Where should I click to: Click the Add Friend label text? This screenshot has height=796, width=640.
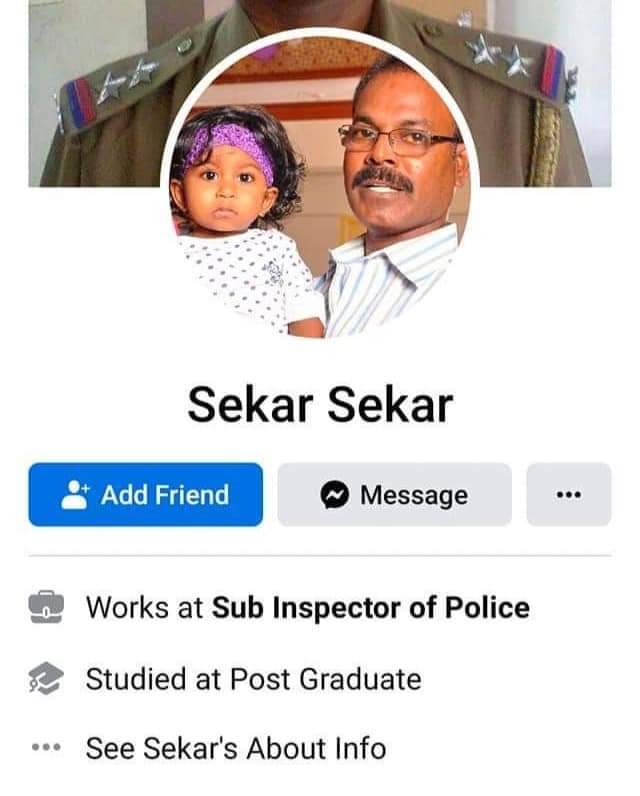(x=165, y=495)
